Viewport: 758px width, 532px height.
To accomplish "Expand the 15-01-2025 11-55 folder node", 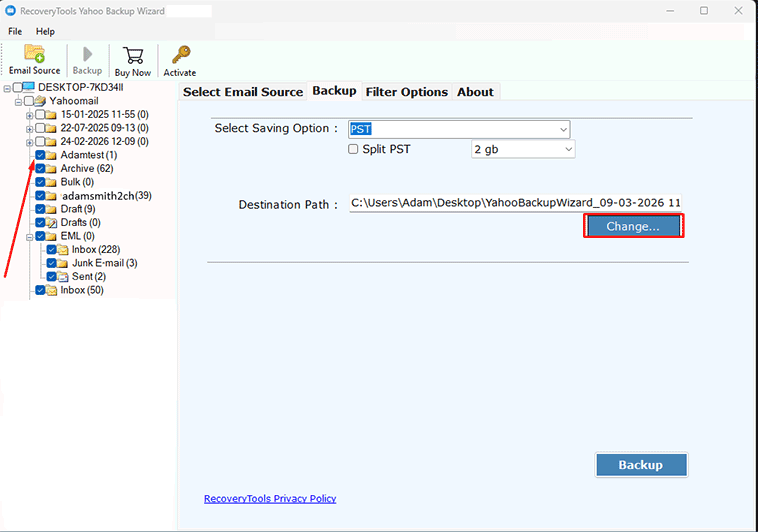I will 29,116.
